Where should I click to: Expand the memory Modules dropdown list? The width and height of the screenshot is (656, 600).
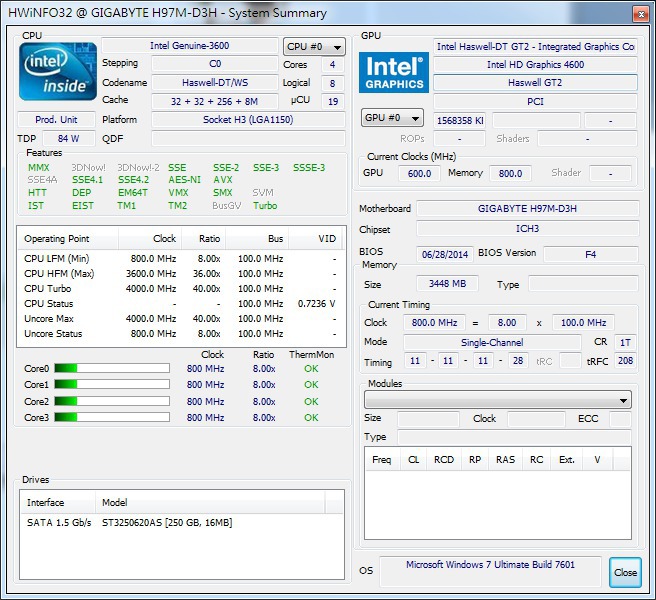(497, 400)
